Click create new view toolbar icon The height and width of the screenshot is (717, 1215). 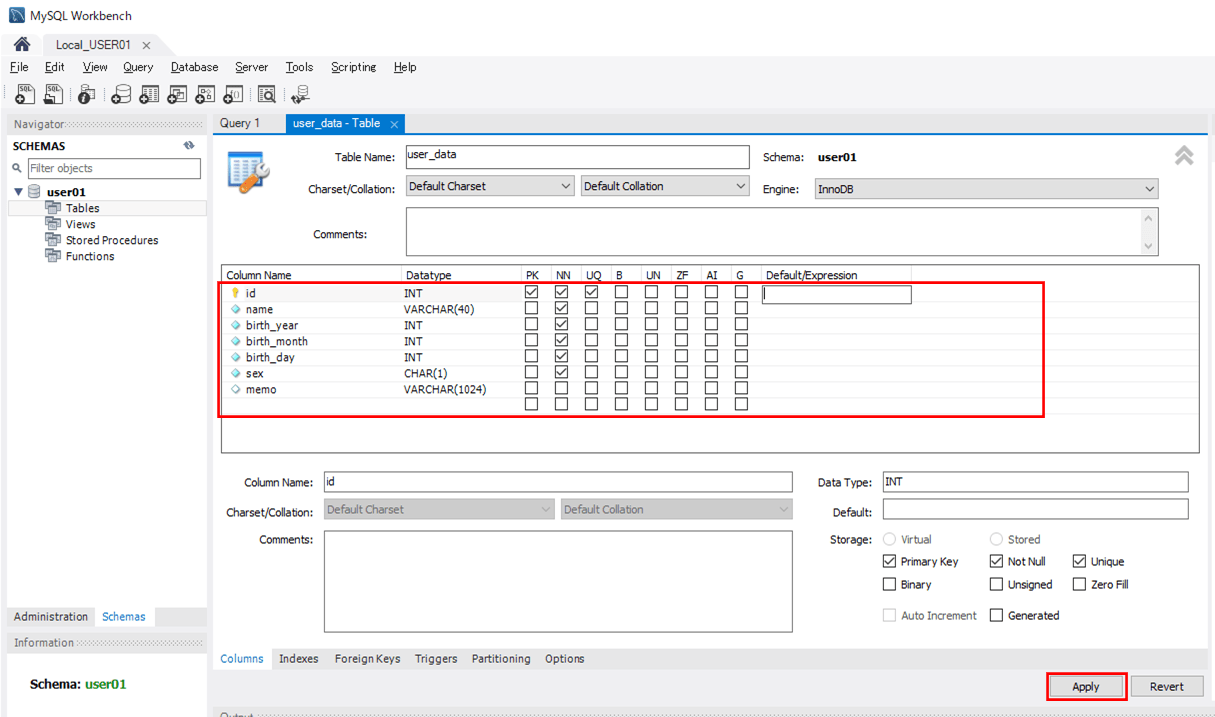coord(177,95)
